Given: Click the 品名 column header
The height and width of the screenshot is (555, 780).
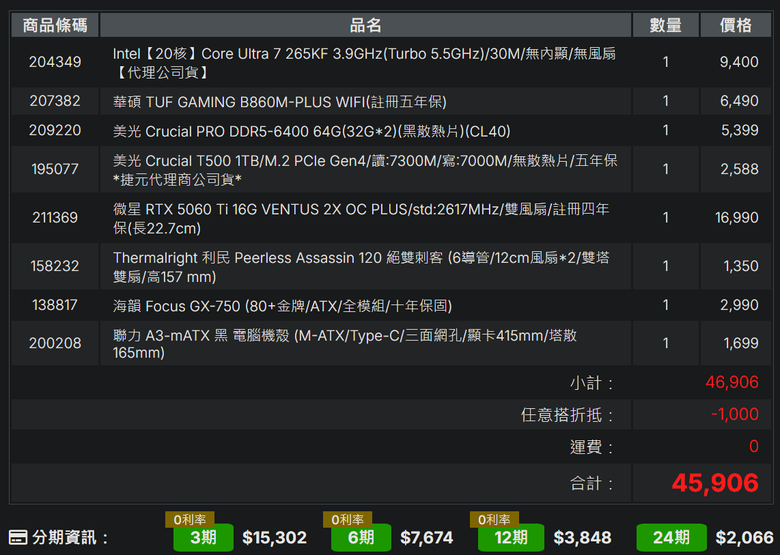Looking at the screenshot, I should 366,25.
